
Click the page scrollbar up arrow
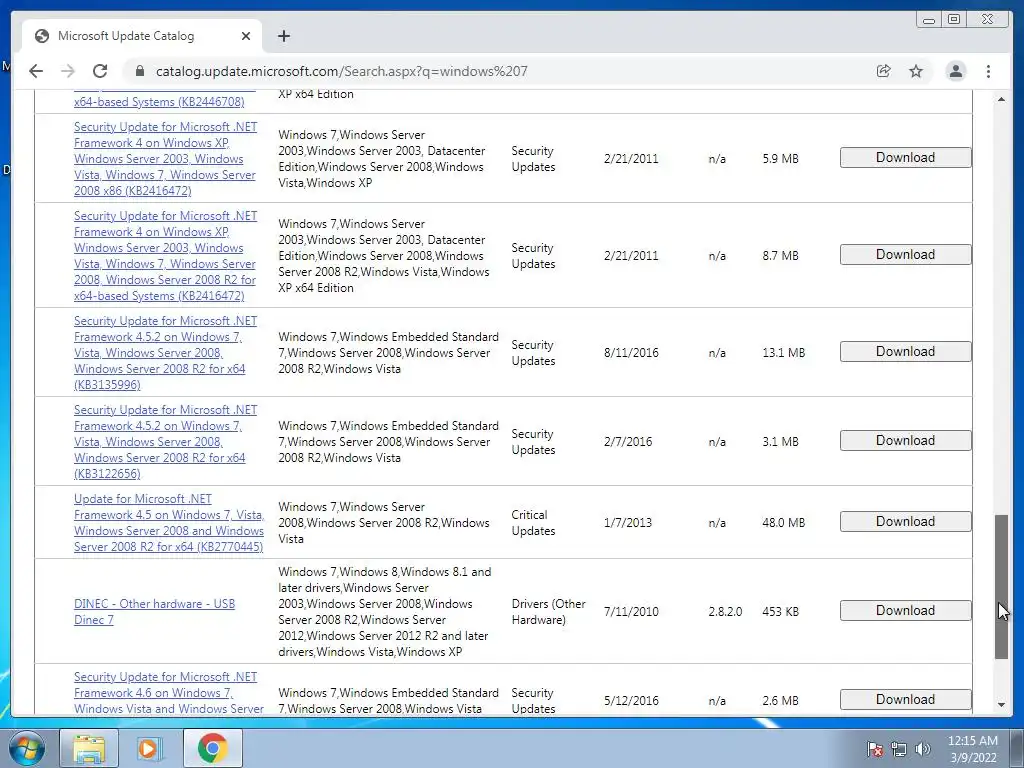(1001, 99)
